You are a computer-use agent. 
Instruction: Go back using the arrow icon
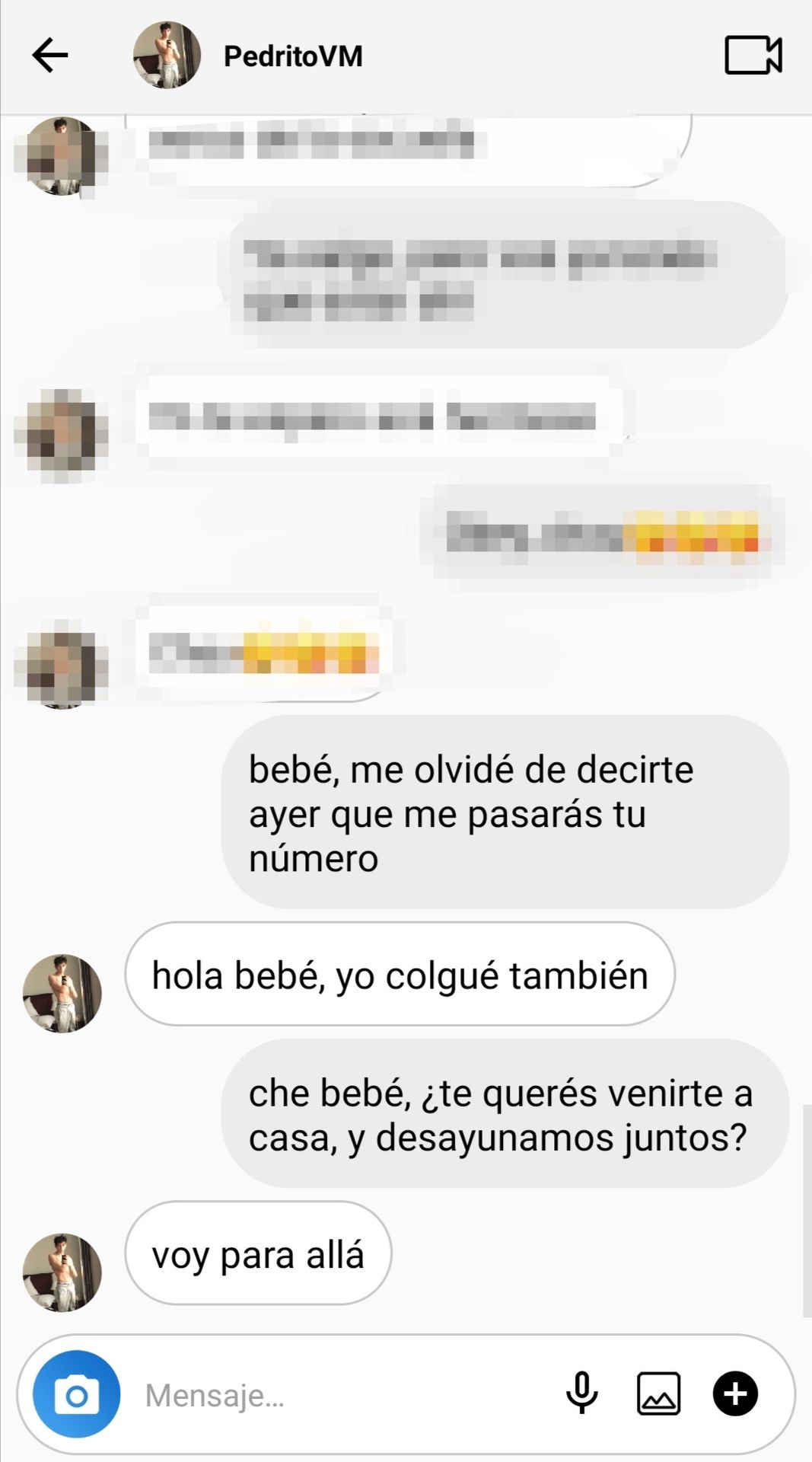coord(50,56)
